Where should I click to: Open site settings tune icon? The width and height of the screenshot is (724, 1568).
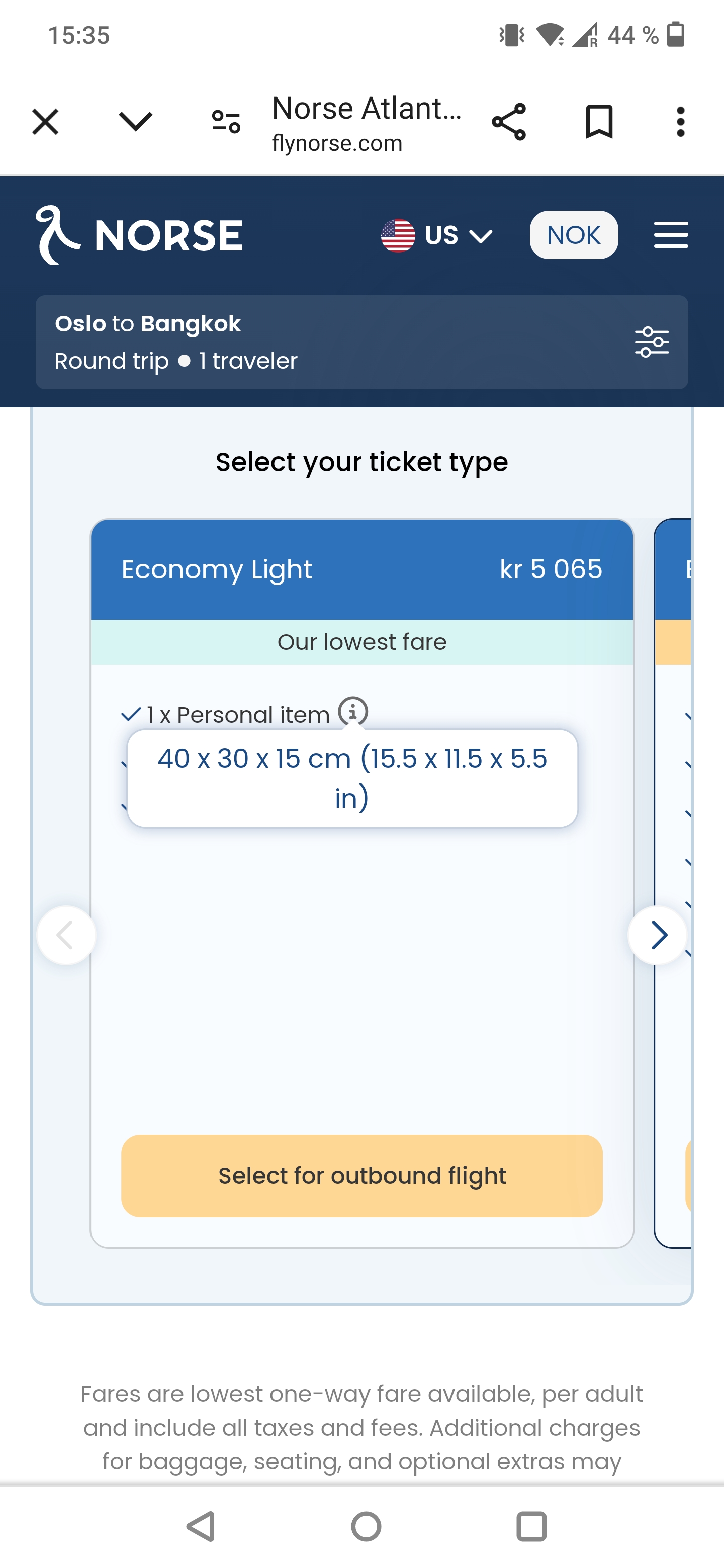[226, 121]
